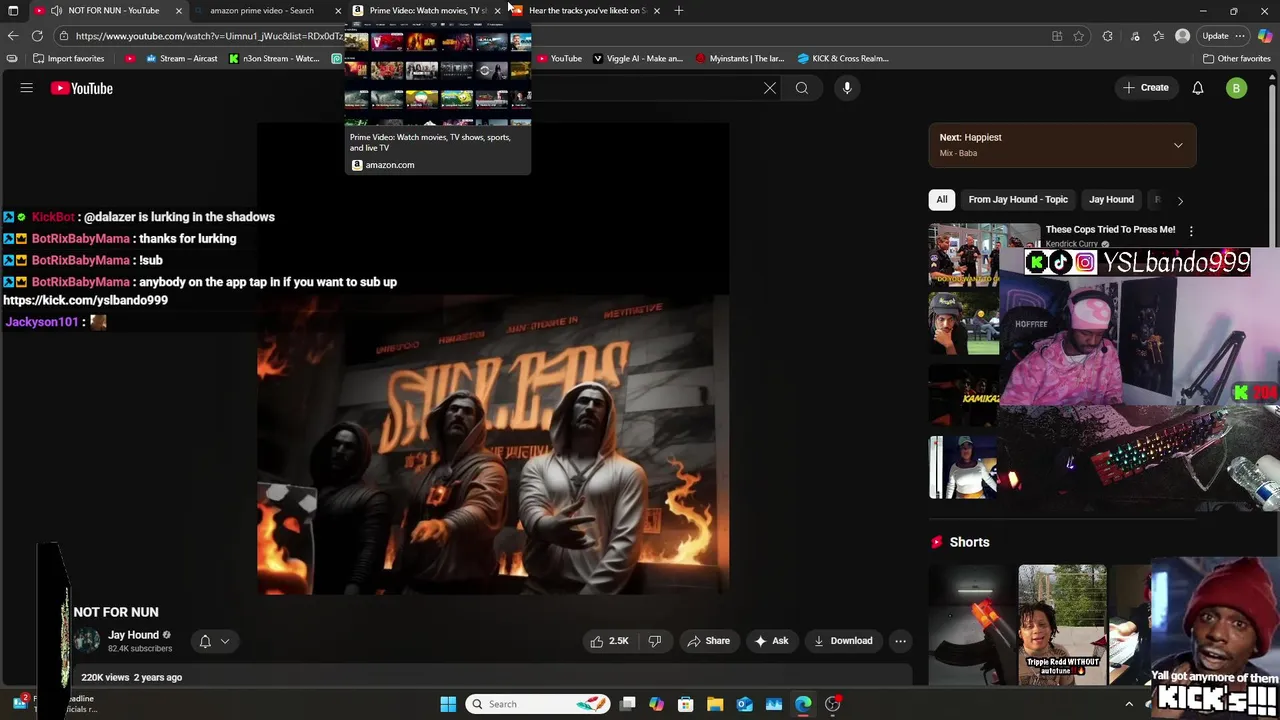The width and height of the screenshot is (1280, 720).
Task: Like the video showing 2.5K
Action: pyautogui.click(x=609, y=641)
